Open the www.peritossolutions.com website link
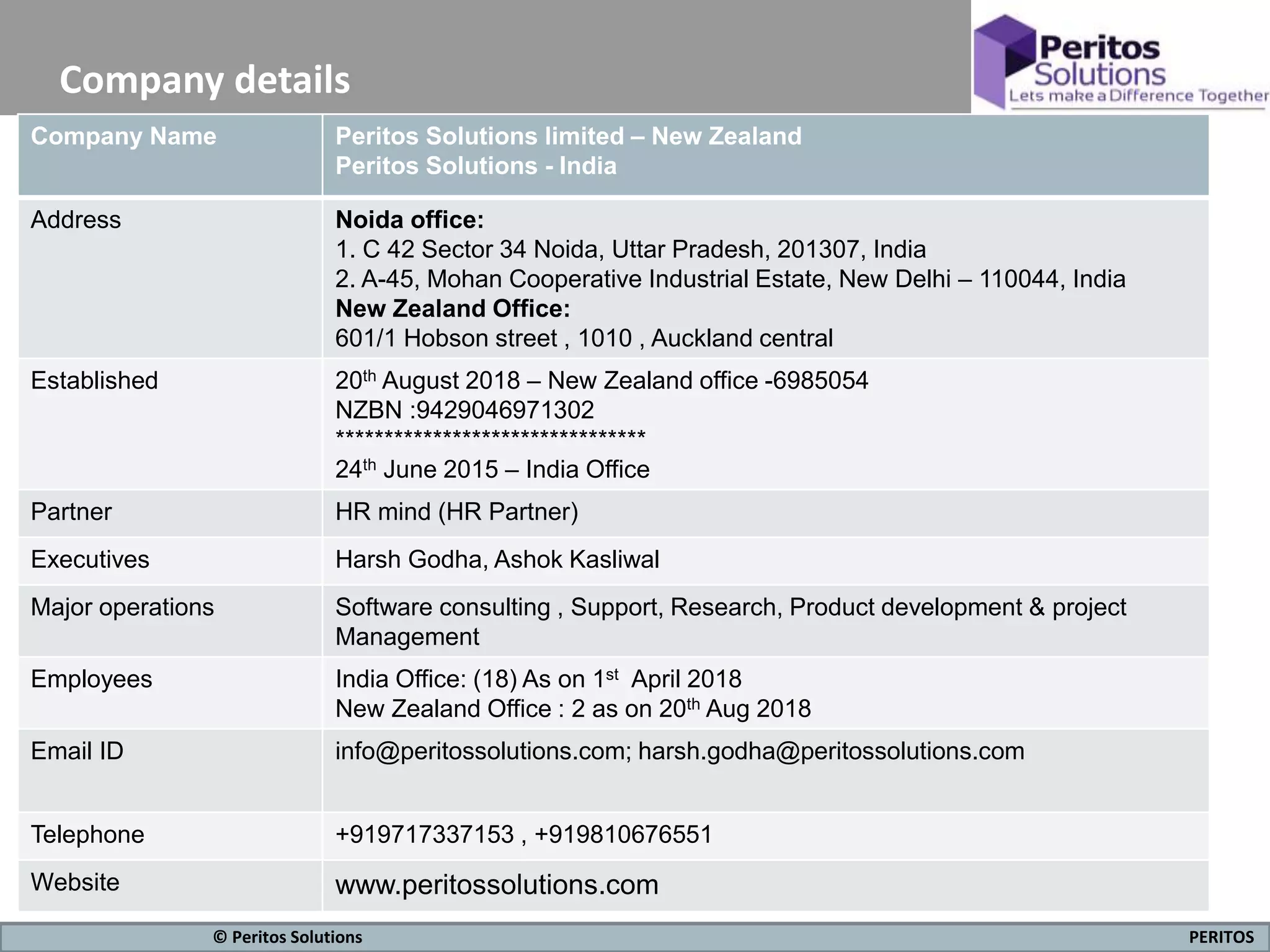 coord(497,884)
